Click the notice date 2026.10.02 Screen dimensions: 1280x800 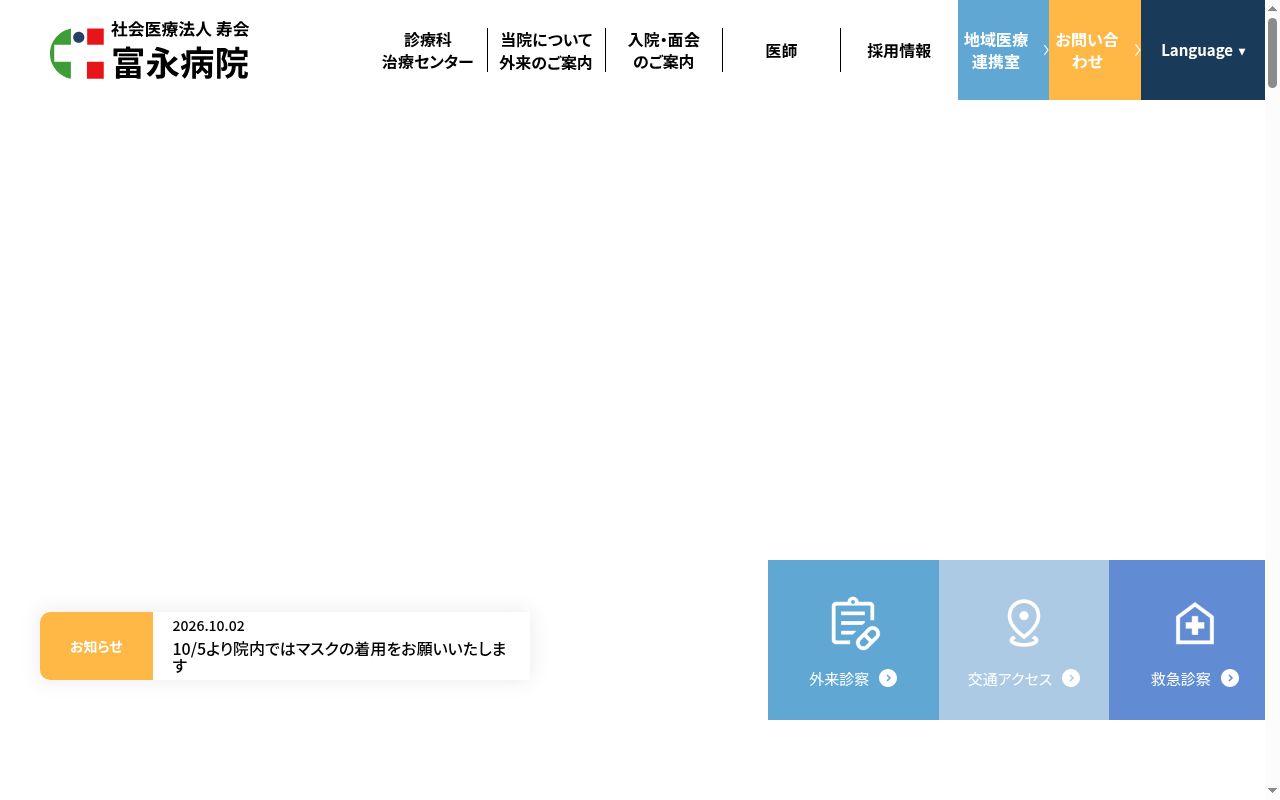(x=208, y=626)
